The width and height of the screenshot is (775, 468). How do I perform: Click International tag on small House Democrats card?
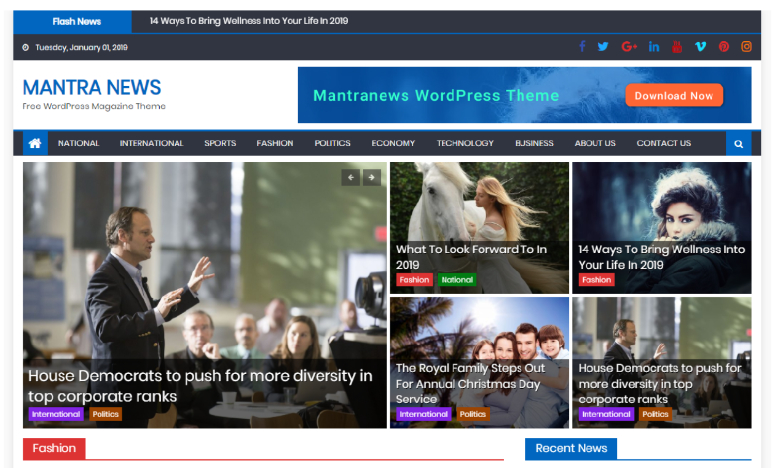coord(606,414)
